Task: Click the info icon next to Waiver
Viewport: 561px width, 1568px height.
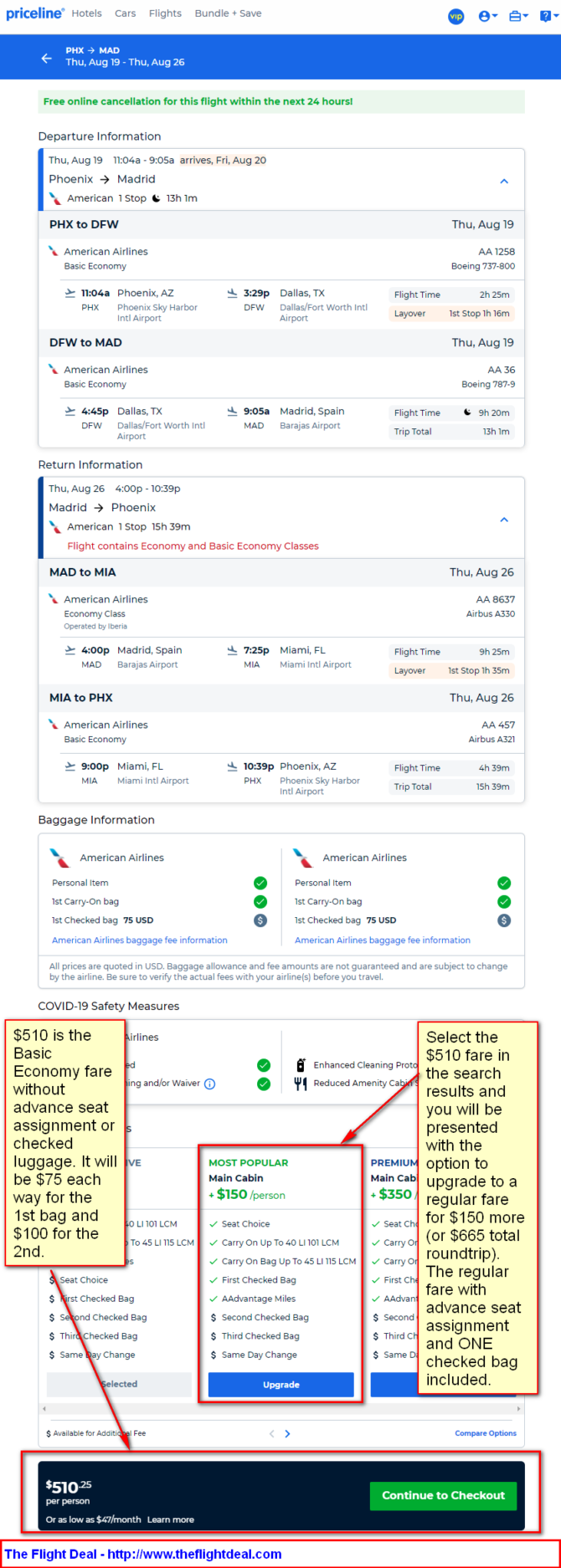Action: tap(210, 1084)
